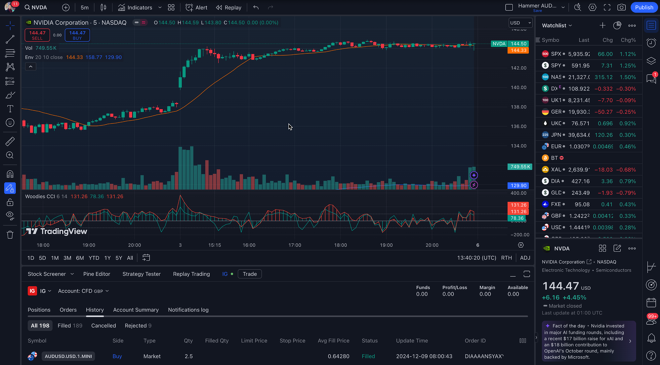The height and width of the screenshot is (365, 660).
Task: Filter history by Cancelled
Action: [103, 326]
